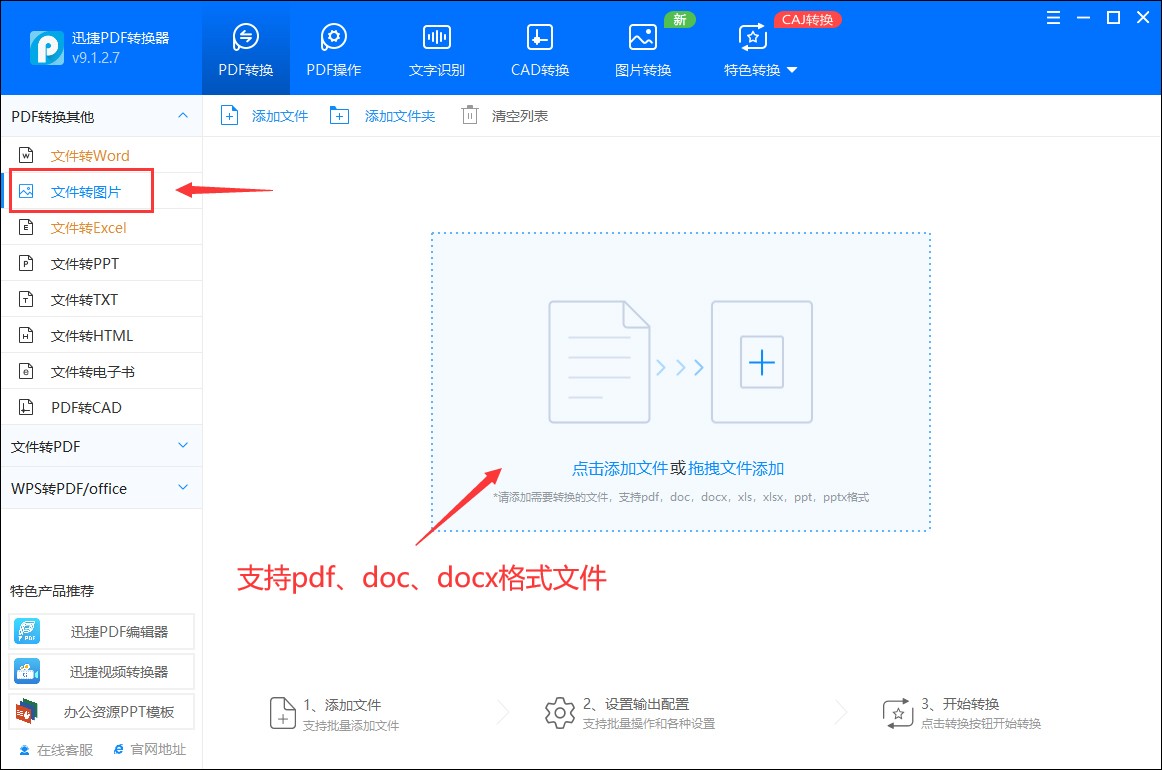Select 文件转Excel in the sidebar
This screenshot has width=1162, height=770.
click(102, 228)
